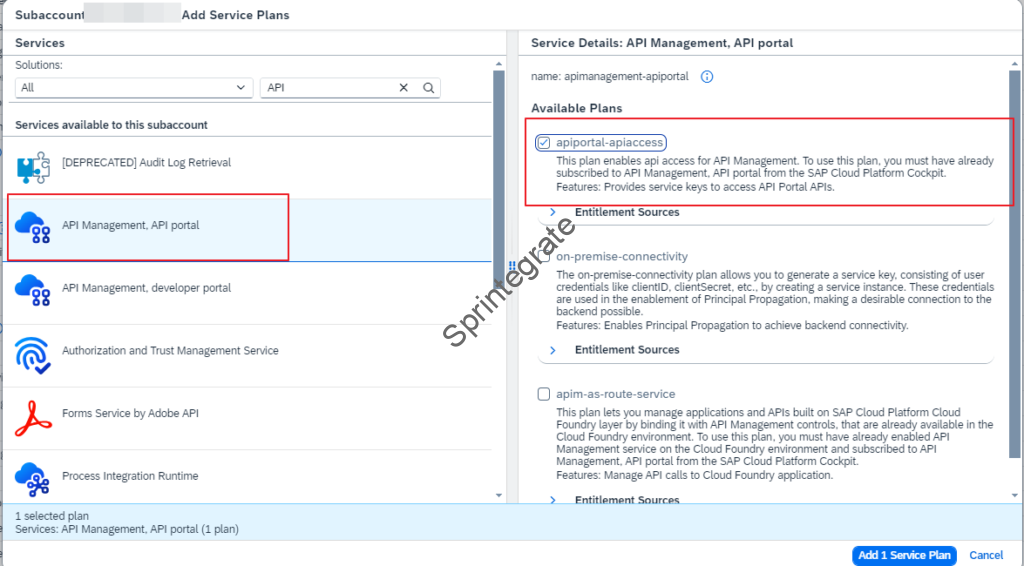Open the Solutions dropdown set to All
The image size is (1024, 566).
pos(134,87)
